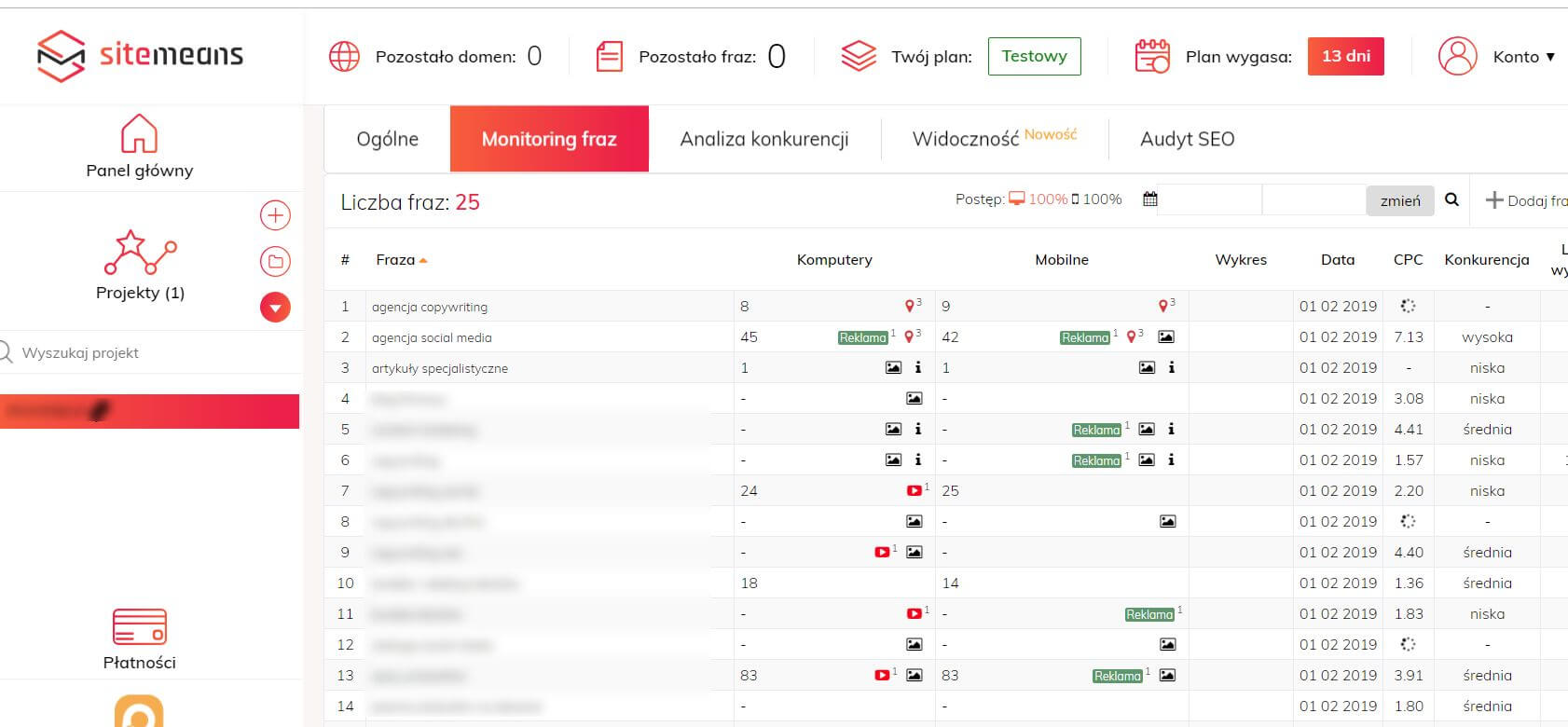
Task: Click CPC value 7.13
Action: pyautogui.click(x=1409, y=337)
